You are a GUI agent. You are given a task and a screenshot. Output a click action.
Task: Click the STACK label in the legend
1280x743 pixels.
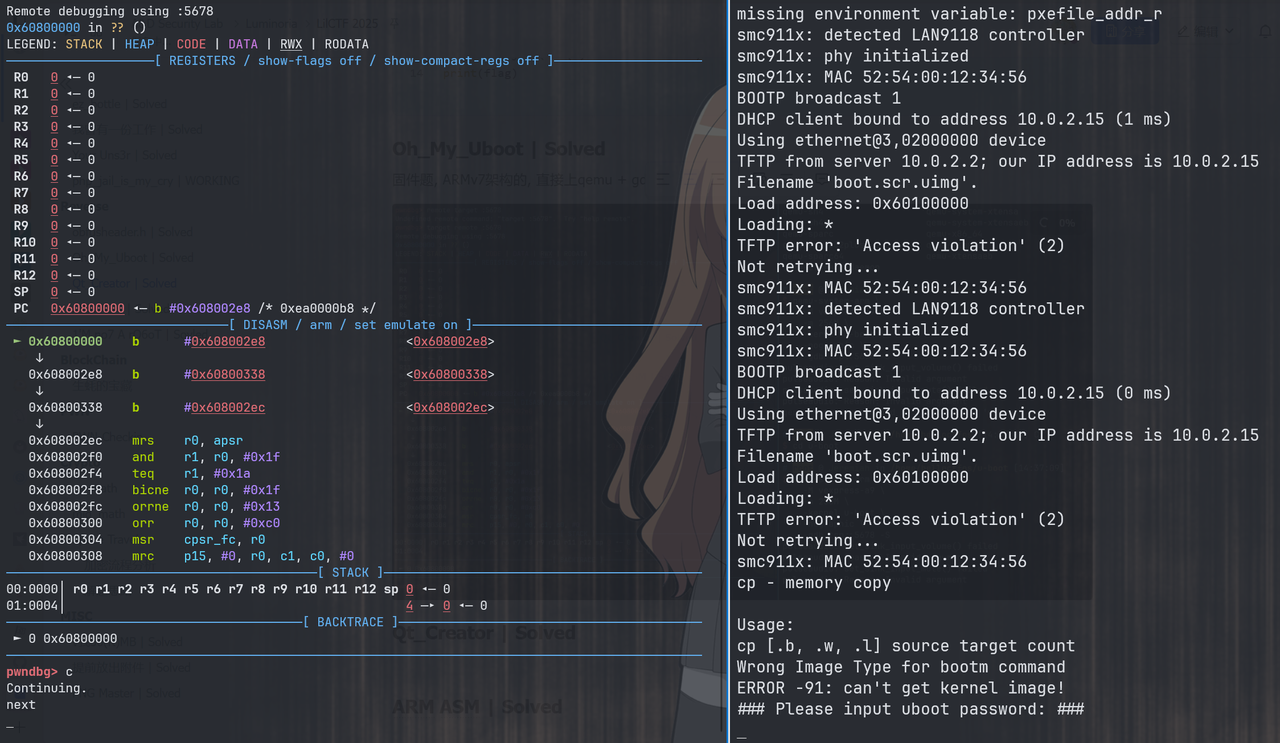click(84, 44)
